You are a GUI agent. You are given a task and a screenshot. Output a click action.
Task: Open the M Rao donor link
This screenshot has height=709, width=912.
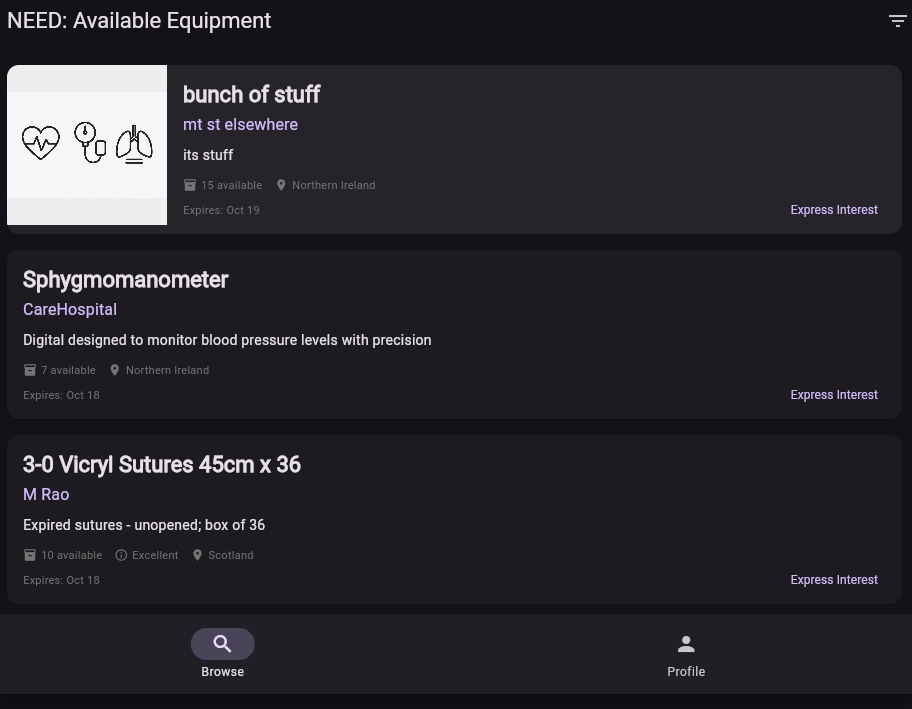[x=46, y=495]
